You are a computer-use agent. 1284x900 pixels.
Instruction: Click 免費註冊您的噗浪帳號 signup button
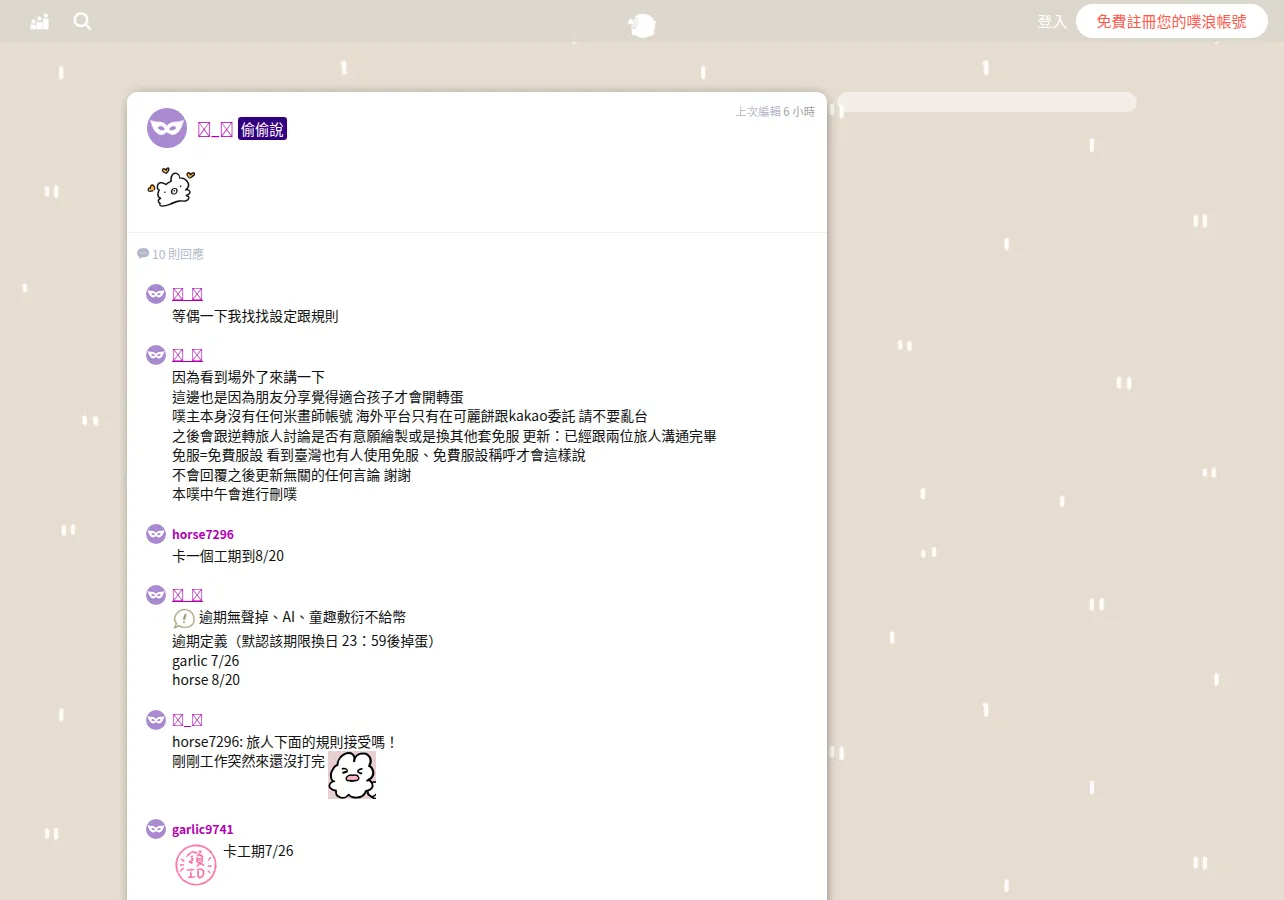(1171, 21)
